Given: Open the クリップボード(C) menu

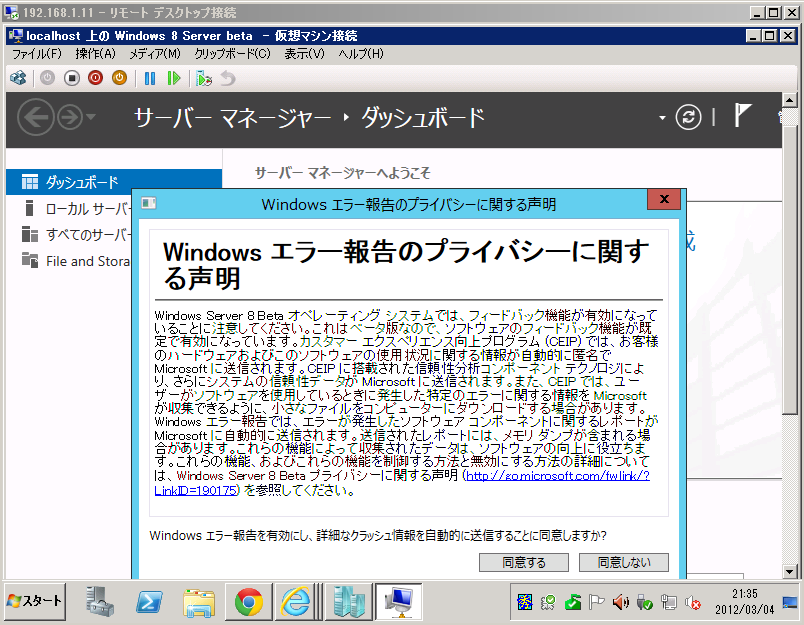Looking at the screenshot, I should pyautogui.click(x=232, y=54).
